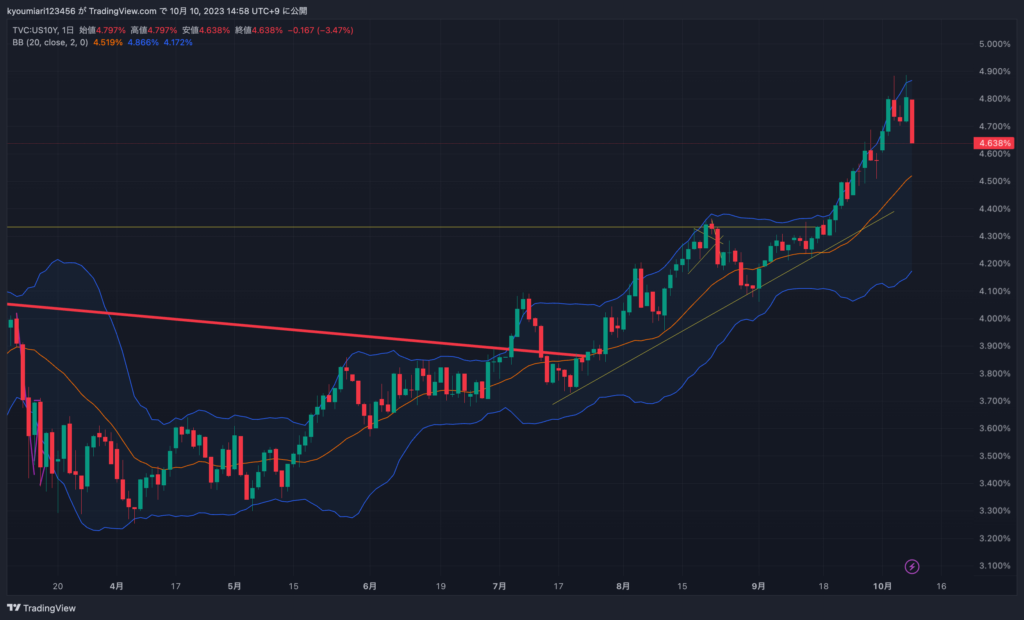Click the BB upper band value 4.866%
The height and width of the screenshot is (620, 1024).
pyautogui.click(x=143, y=42)
